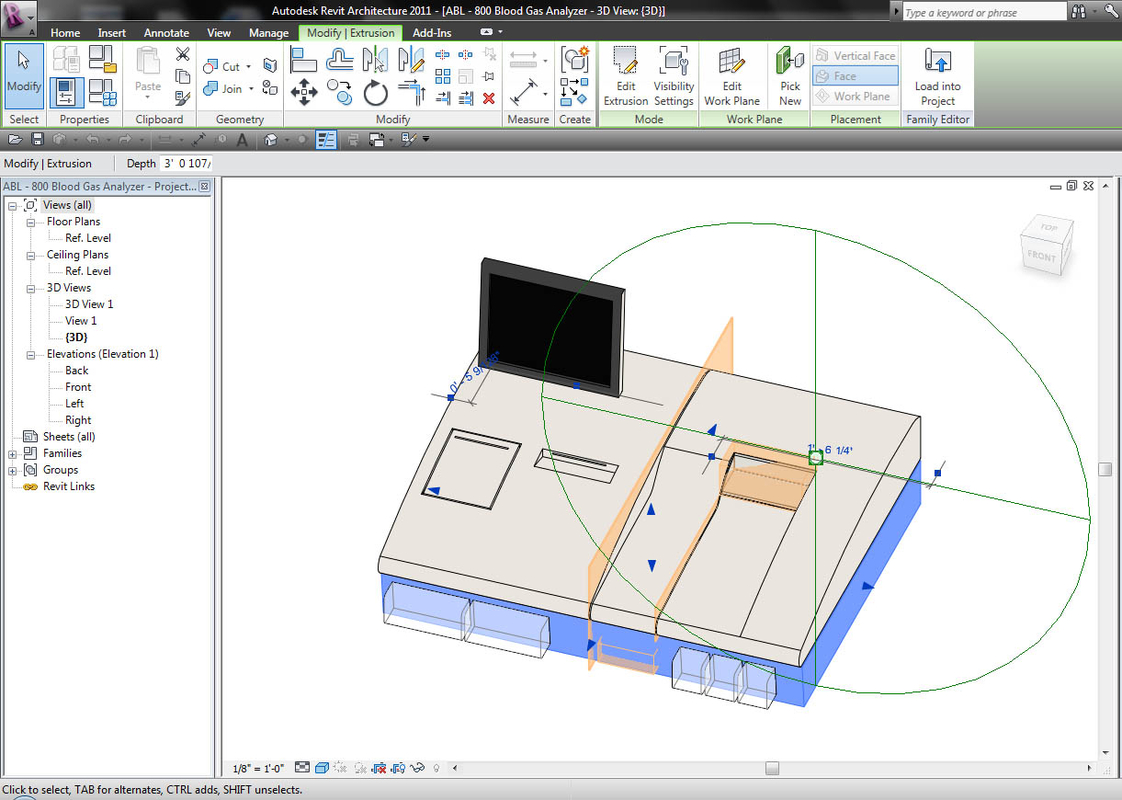
Task: Toggle shaded model graphics in view control bar
Action: click(x=322, y=768)
